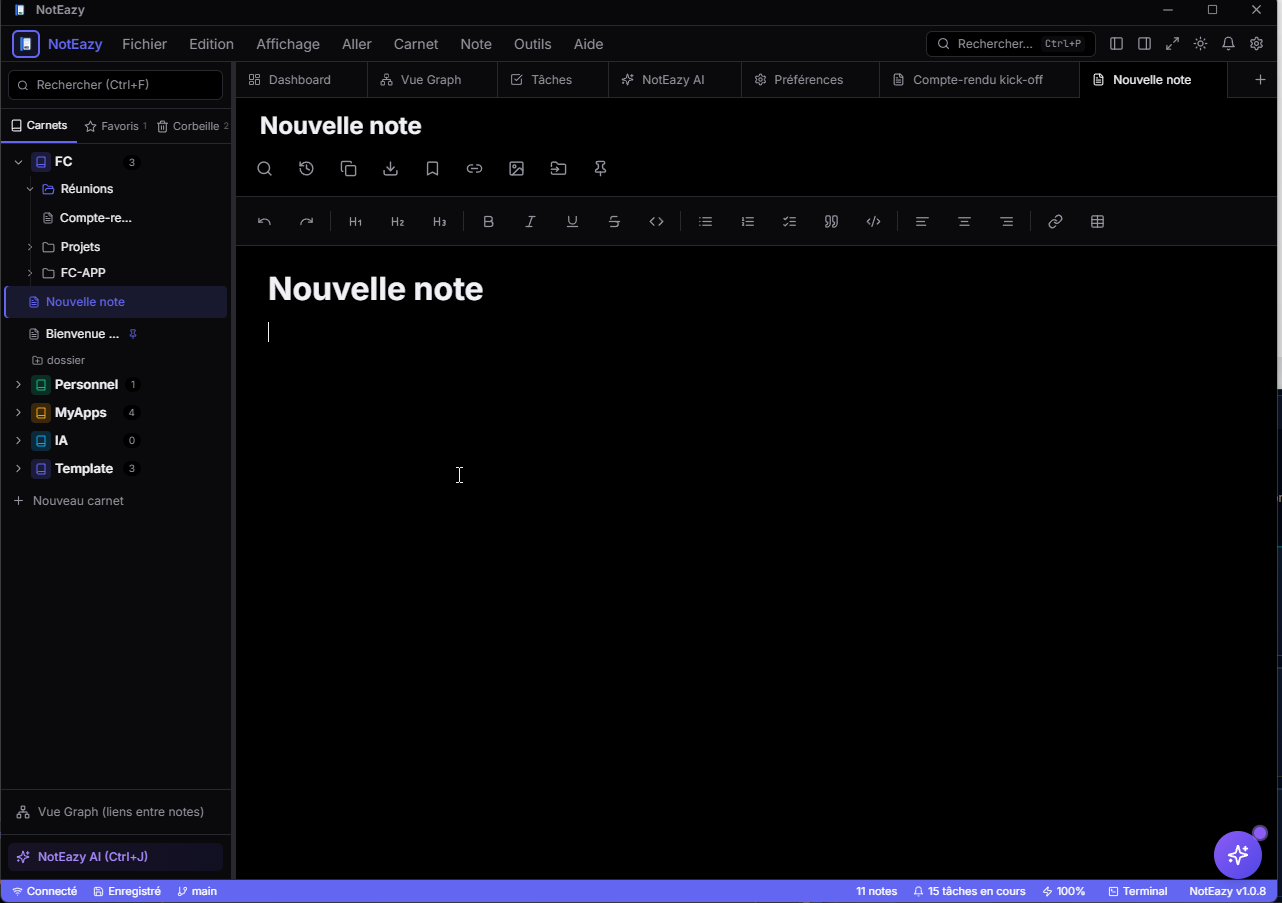1282x903 pixels.
Task: Align text to the right
Action: (x=1006, y=222)
